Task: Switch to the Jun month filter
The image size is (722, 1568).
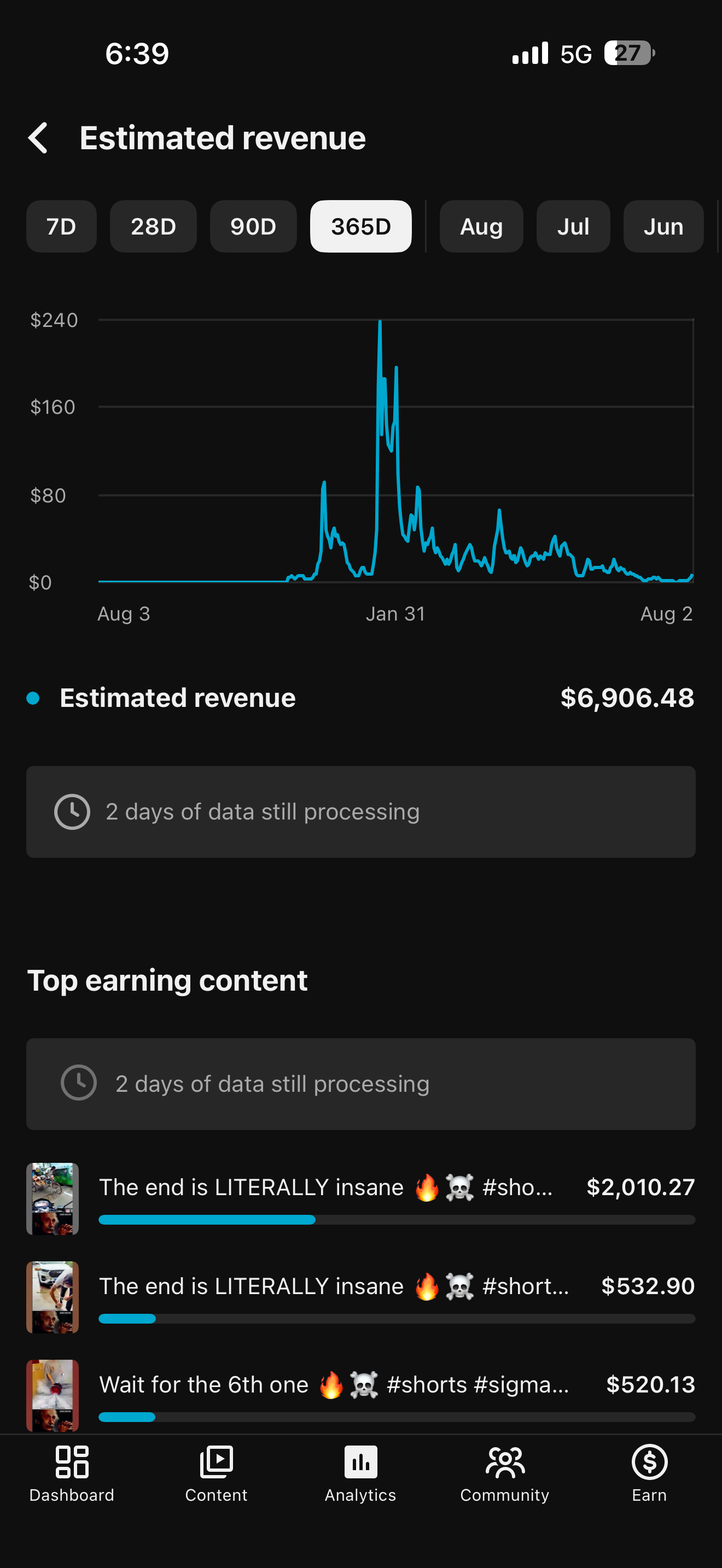Action: (x=663, y=226)
